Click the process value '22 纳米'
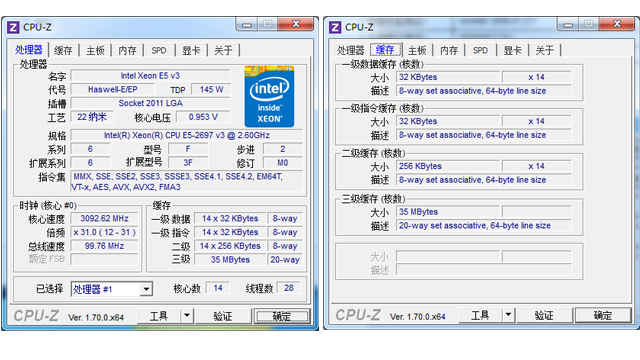This screenshot has height=360, width=640. 92,117
